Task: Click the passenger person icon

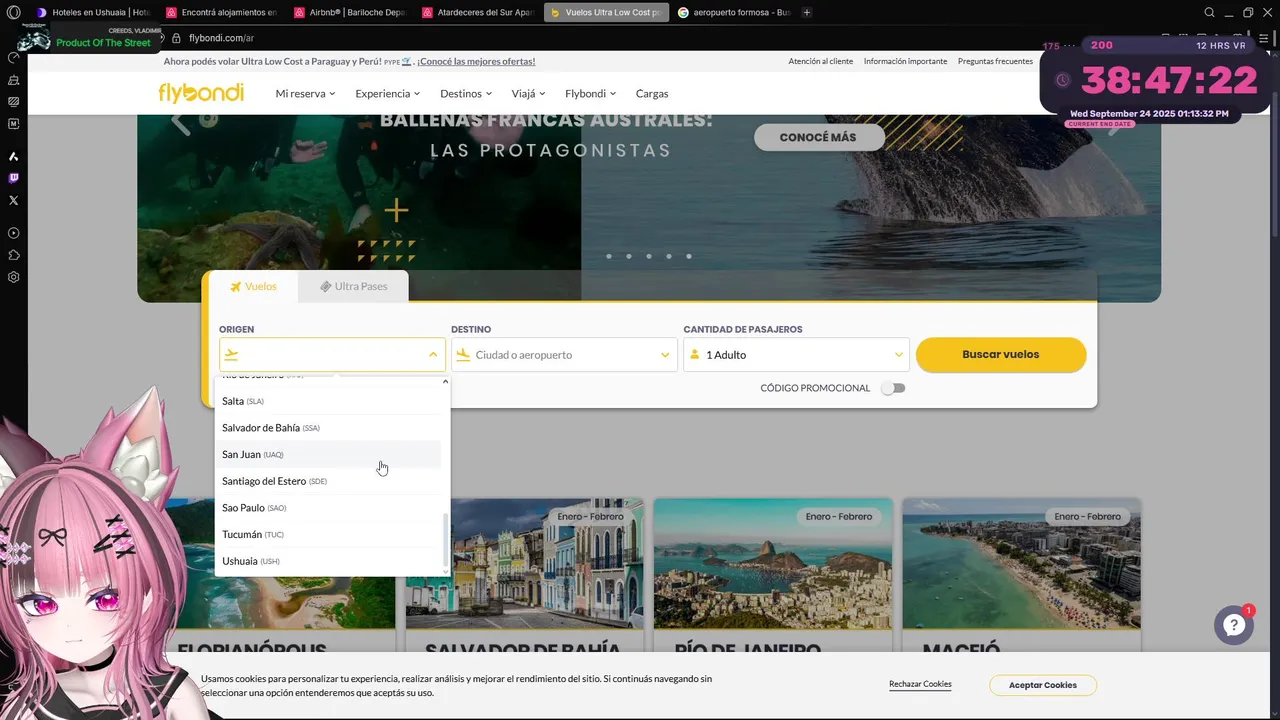Action: [x=695, y=355]
